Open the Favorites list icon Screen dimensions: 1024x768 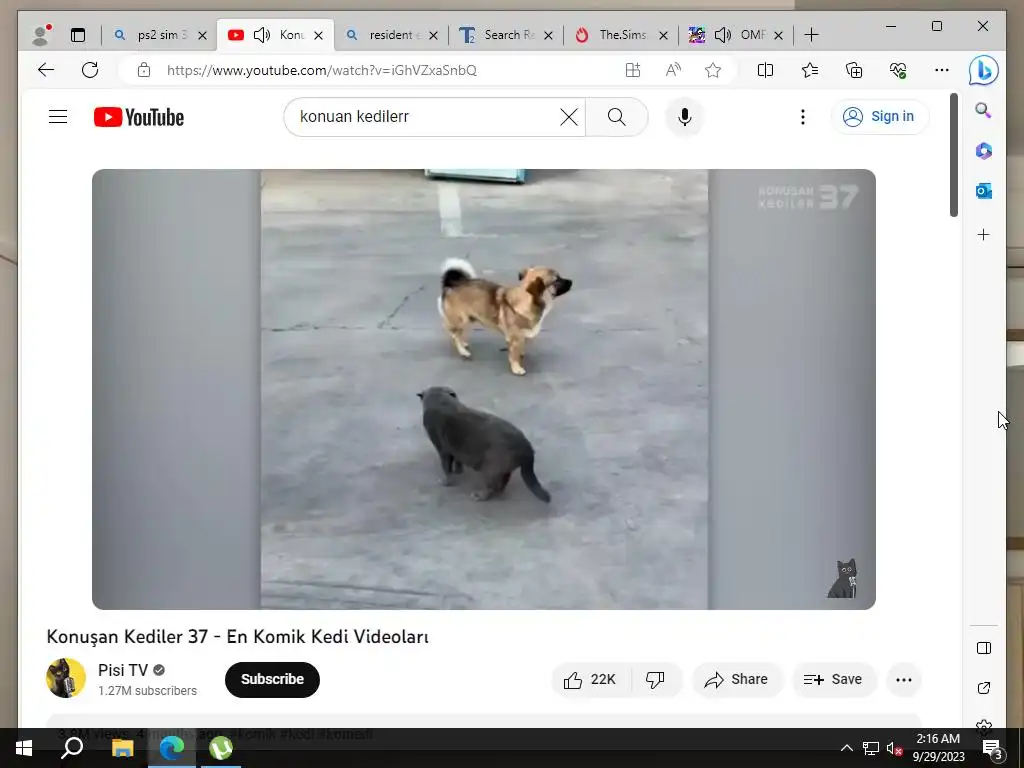[x=810, y=70]
